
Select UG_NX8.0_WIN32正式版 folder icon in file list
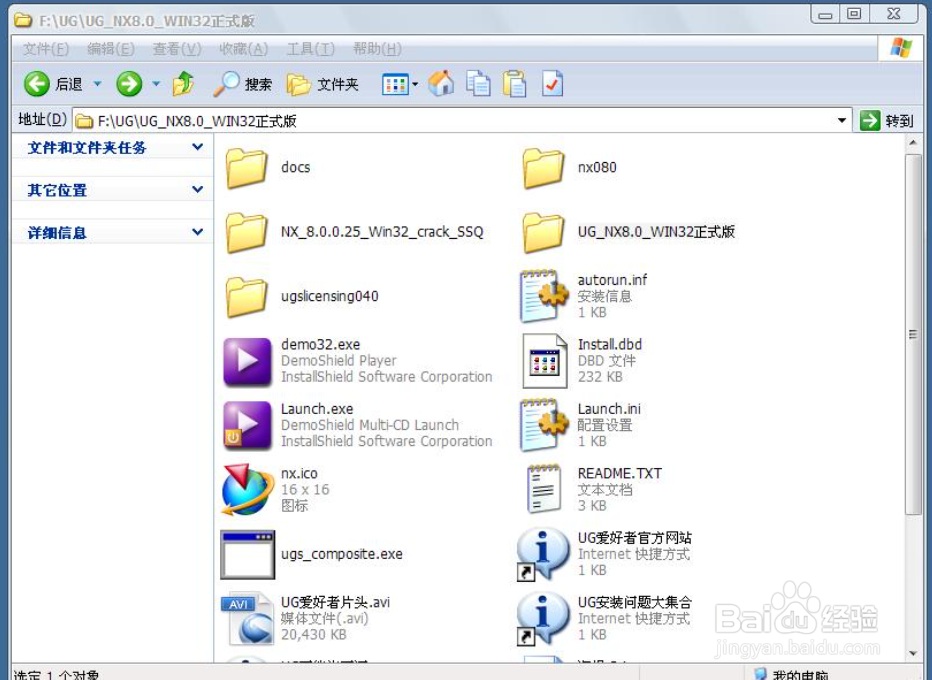click(543, 232)
